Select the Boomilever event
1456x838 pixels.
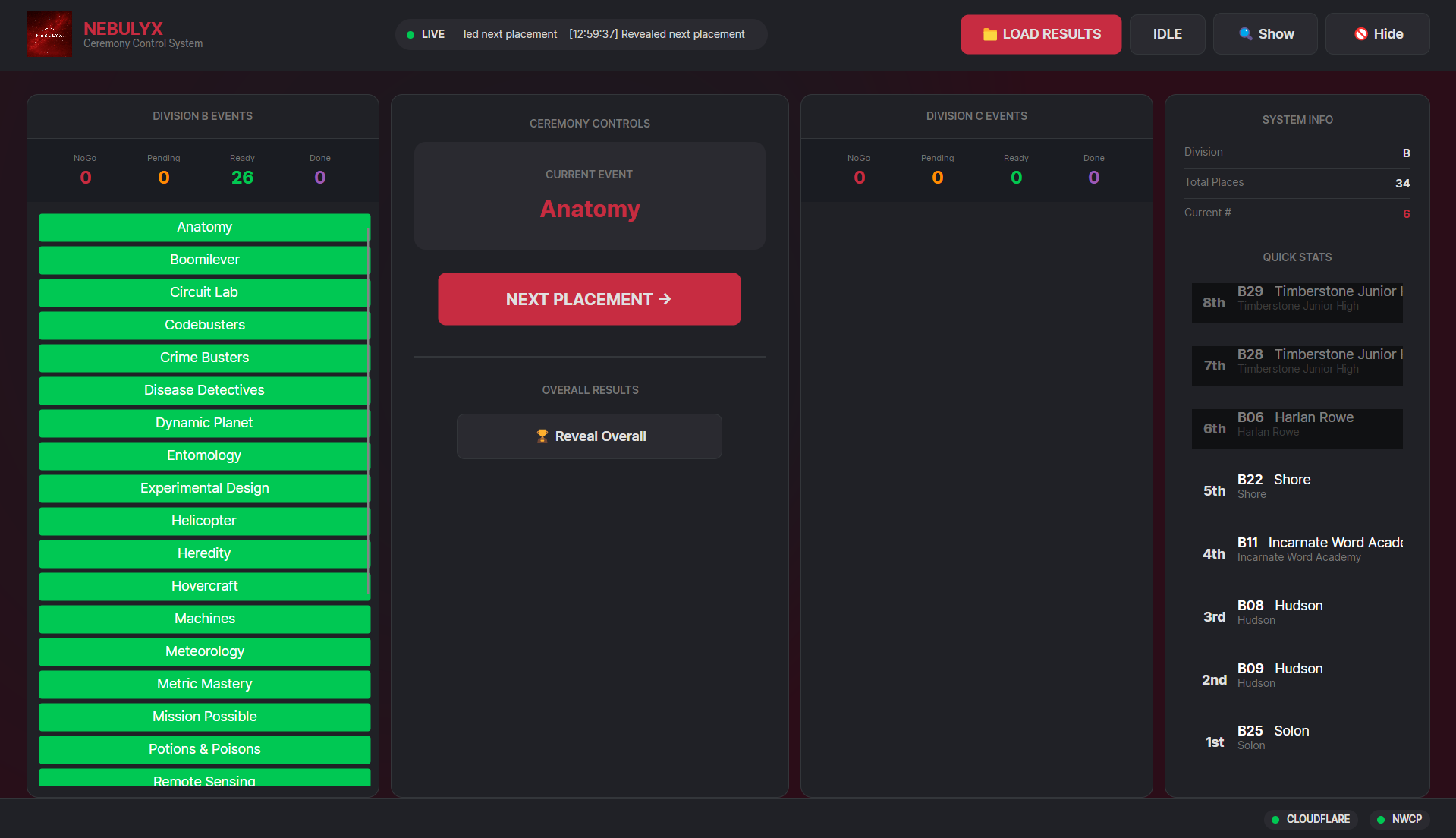tap(205, 260)
